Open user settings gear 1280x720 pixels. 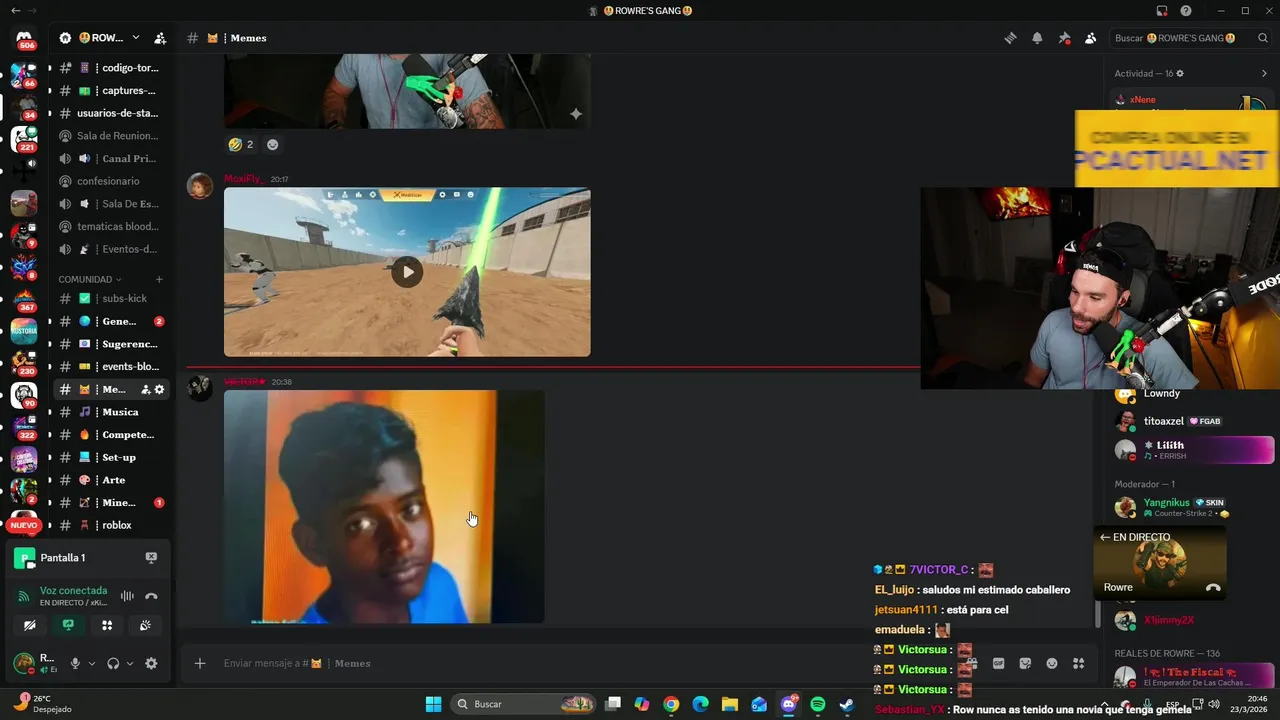[x=151, y=663]
